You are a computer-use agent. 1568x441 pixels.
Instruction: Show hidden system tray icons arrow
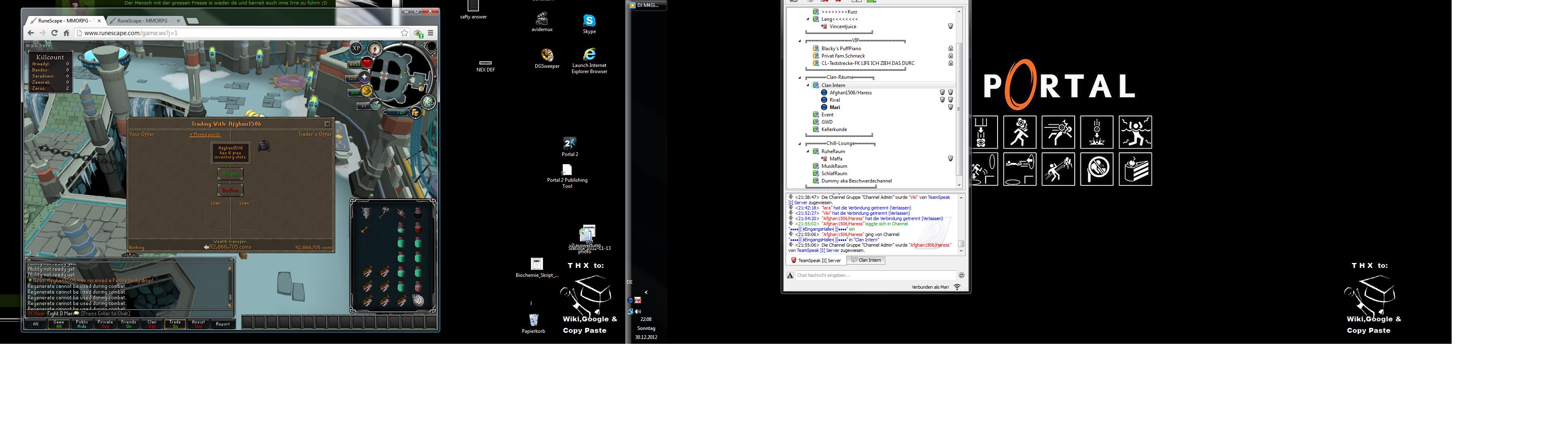pos(646,292)
